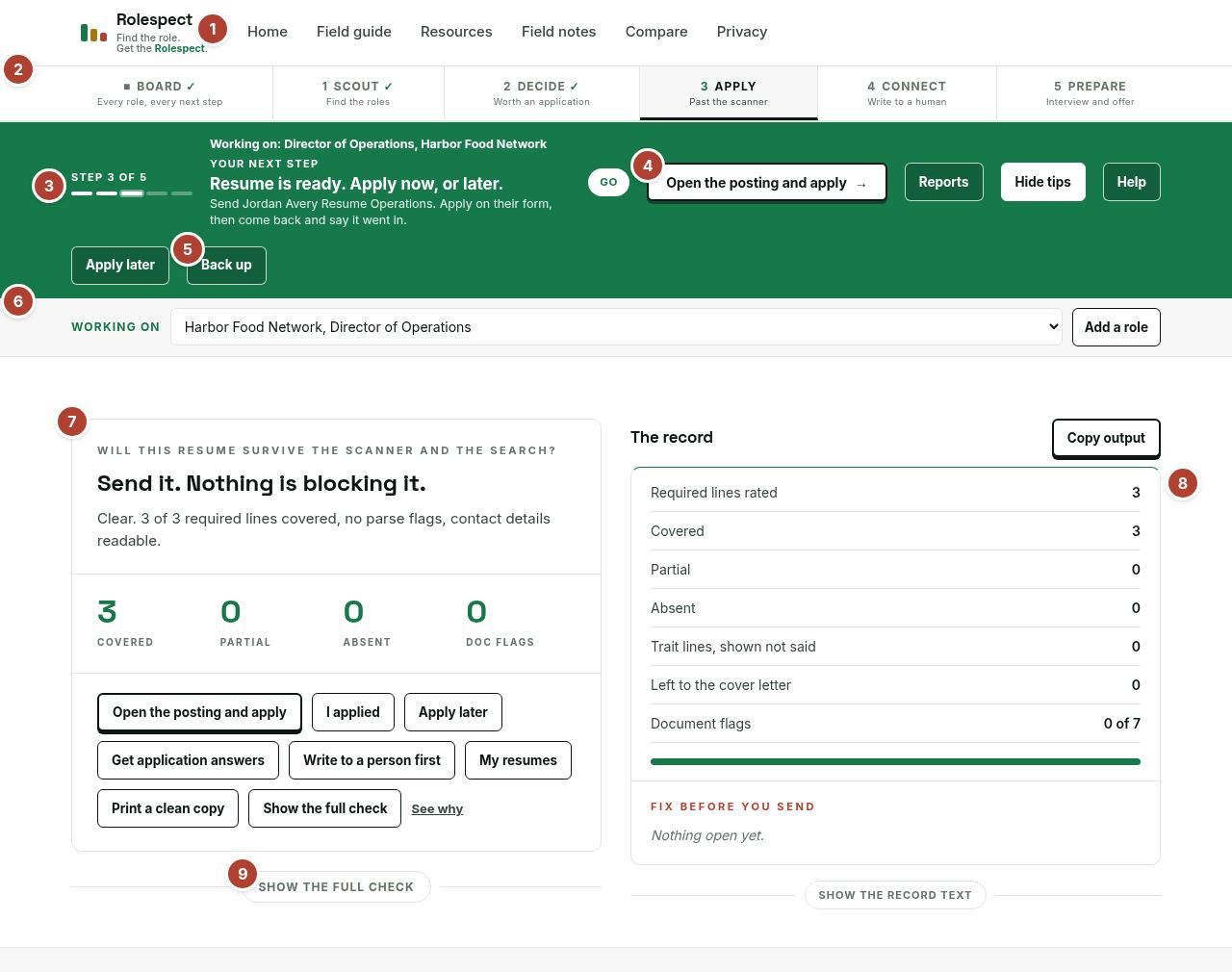This screenshot has width=1232, height=972.
Task: Open My resumes
Action: (518, 760)
